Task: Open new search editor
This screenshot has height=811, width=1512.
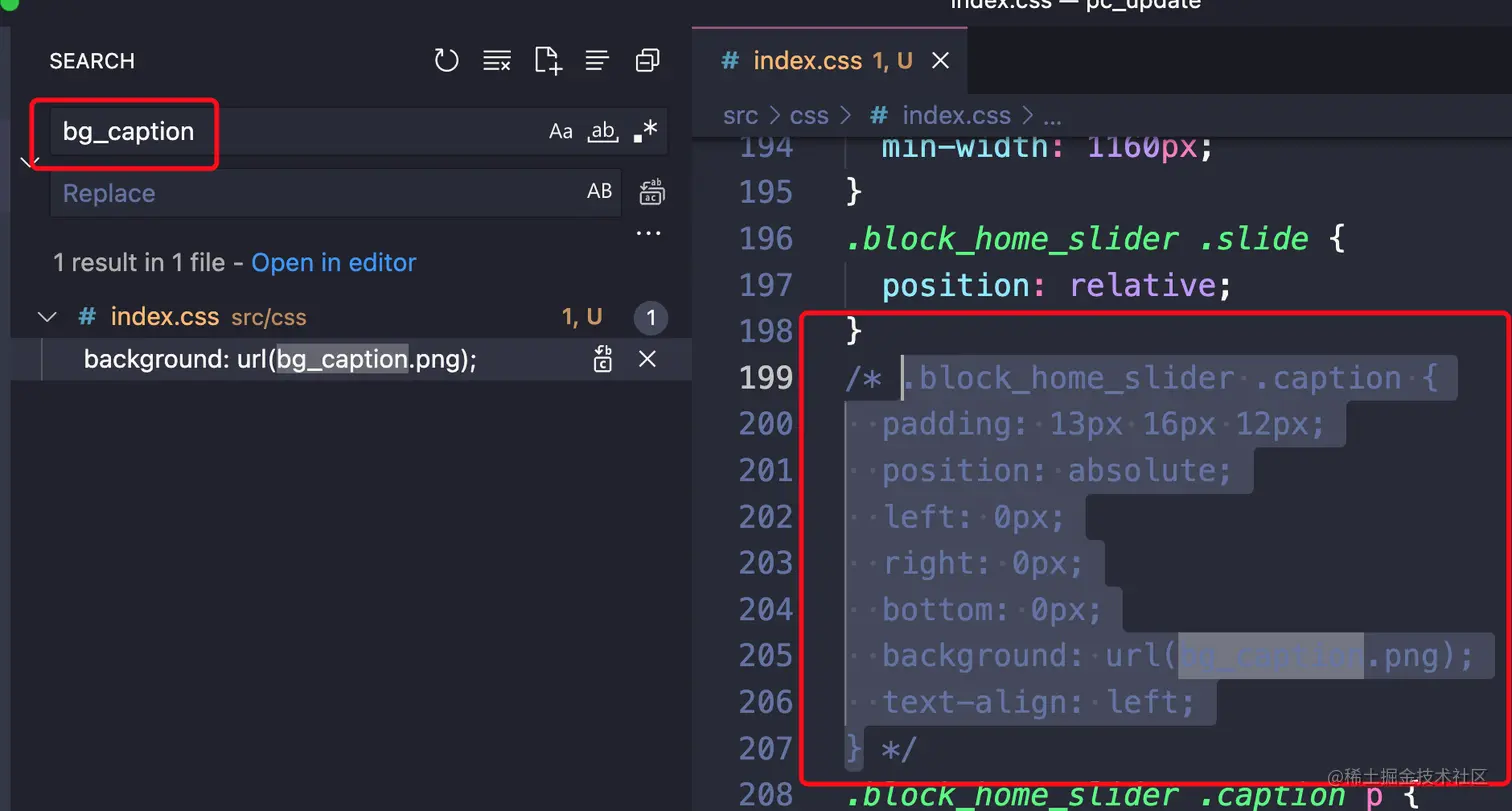Action: pos(548,61)
